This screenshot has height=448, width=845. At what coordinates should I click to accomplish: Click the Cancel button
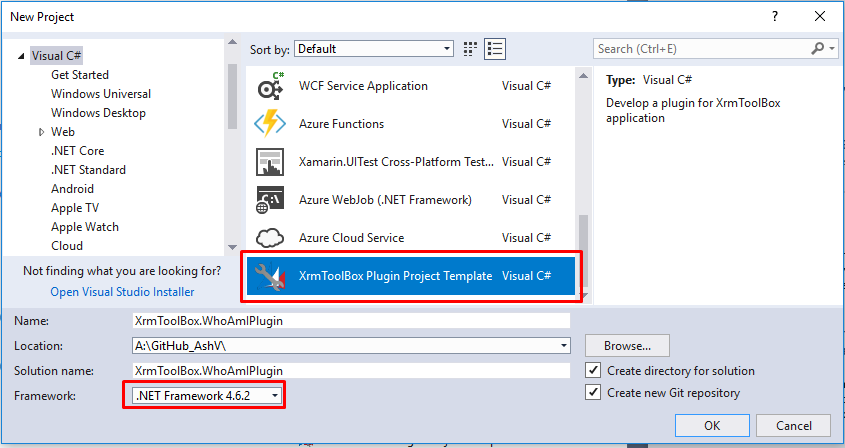point(793,425)
